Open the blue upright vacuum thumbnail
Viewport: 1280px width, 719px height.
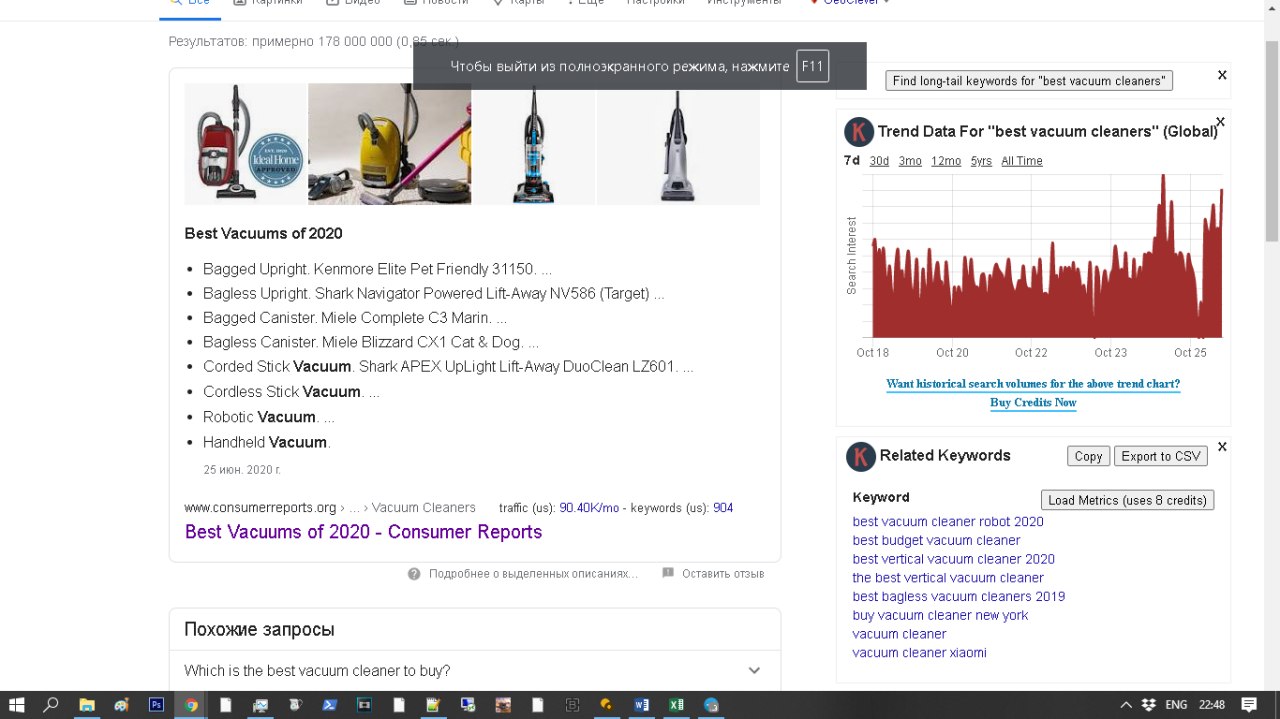(x=533, y=144)
